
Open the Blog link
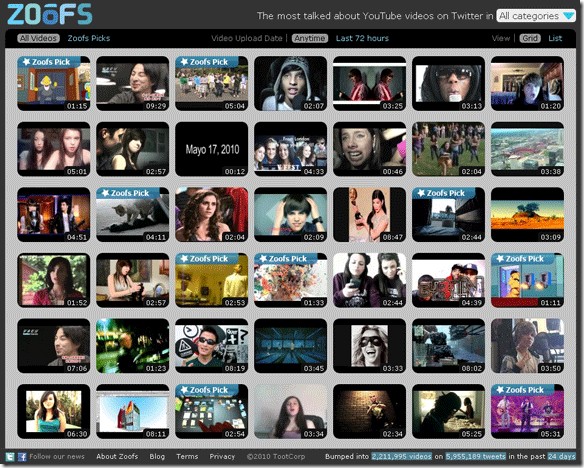point(157,456)
